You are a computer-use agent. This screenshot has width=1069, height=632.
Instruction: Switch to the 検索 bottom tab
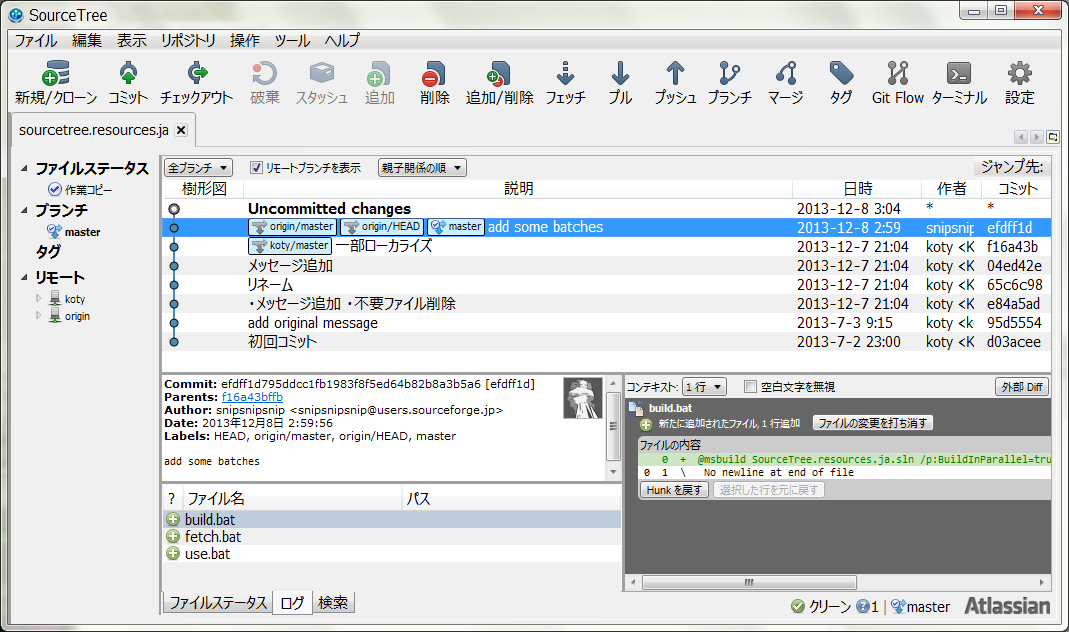(333, 603)
